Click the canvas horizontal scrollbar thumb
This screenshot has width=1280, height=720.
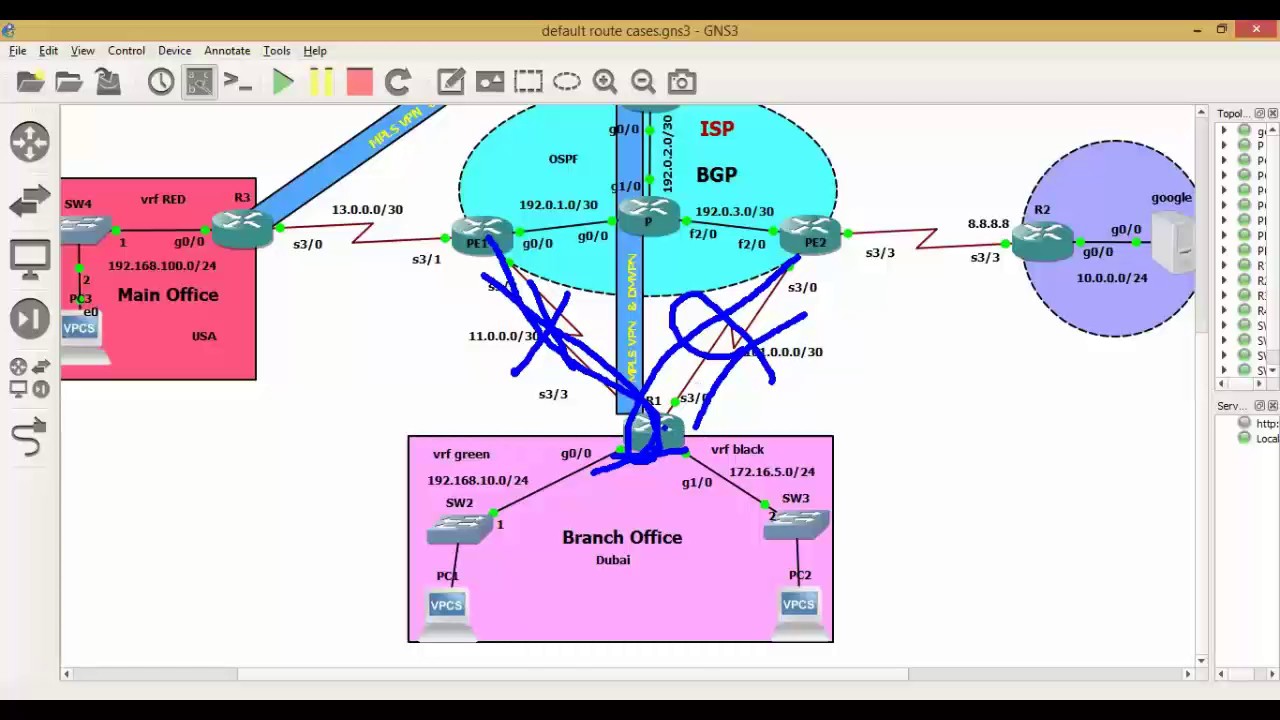(x=573, y=674)
